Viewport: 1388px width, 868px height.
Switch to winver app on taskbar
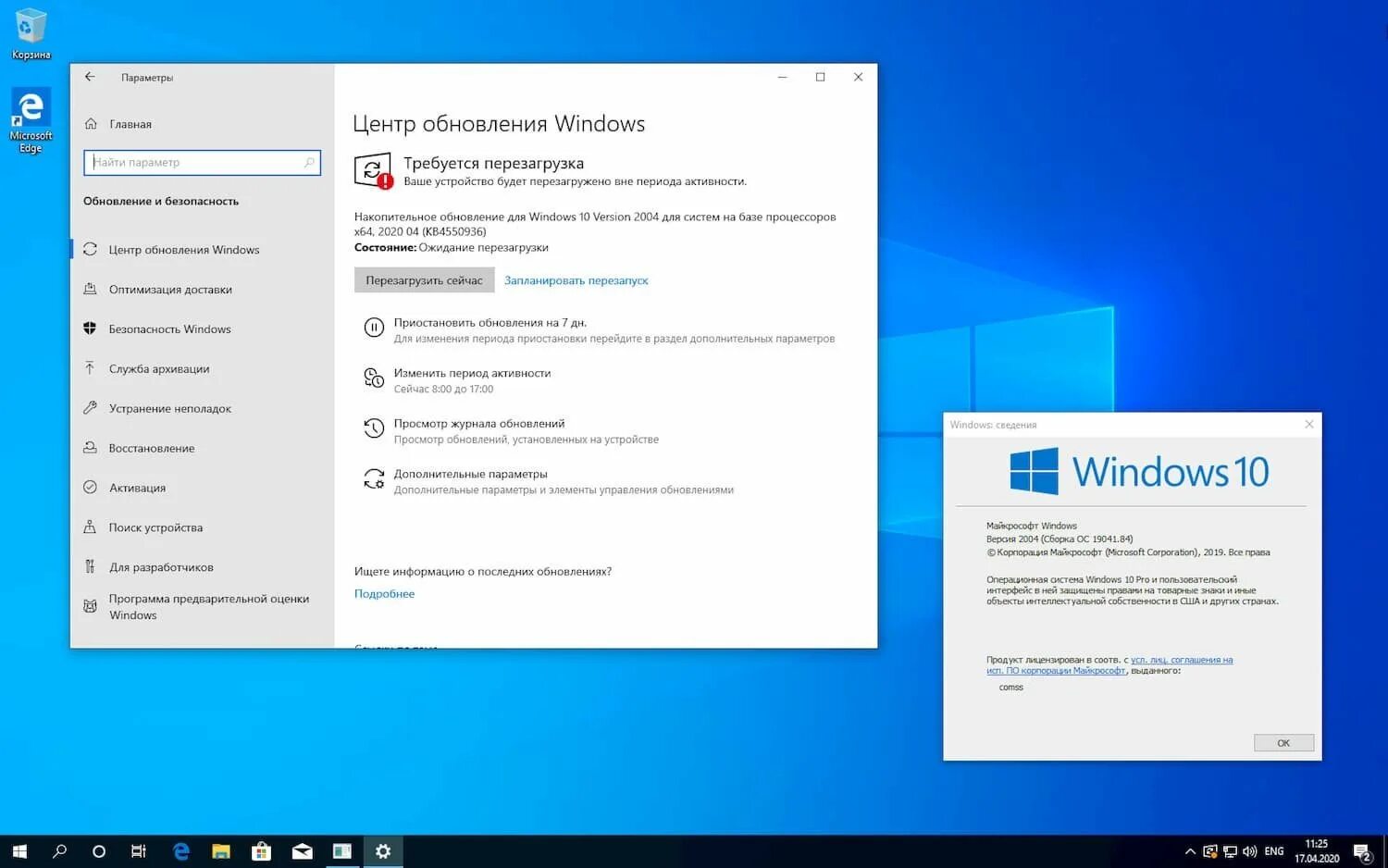[342, 851]
